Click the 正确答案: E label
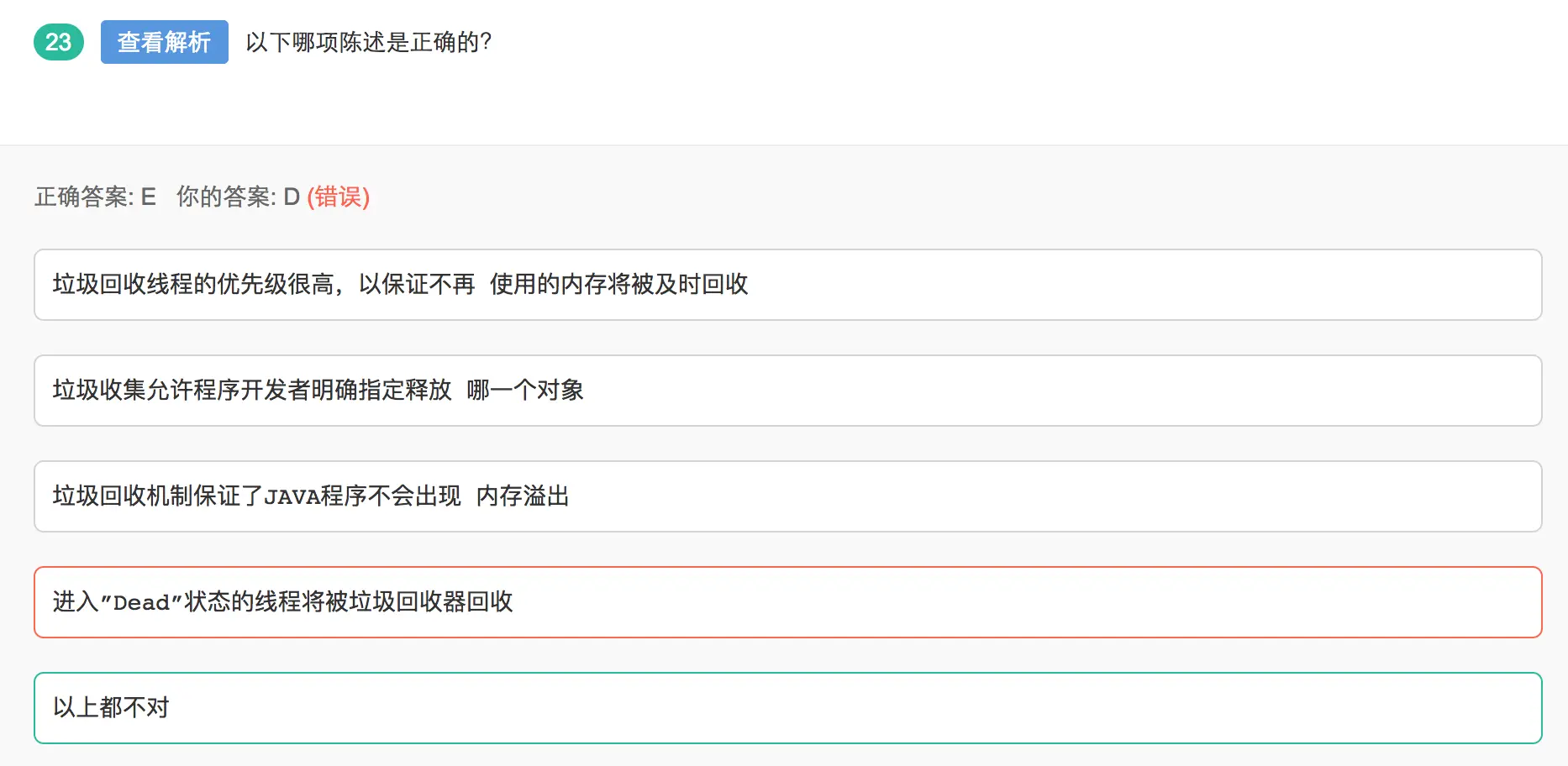The width and height of the screenshot is (1568, 766). pos(96,197)
